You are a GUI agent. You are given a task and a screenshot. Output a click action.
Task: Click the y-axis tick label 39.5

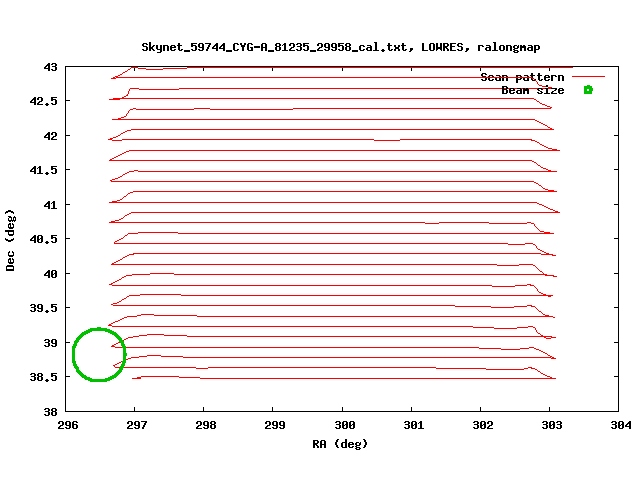[x=44, y=308]
